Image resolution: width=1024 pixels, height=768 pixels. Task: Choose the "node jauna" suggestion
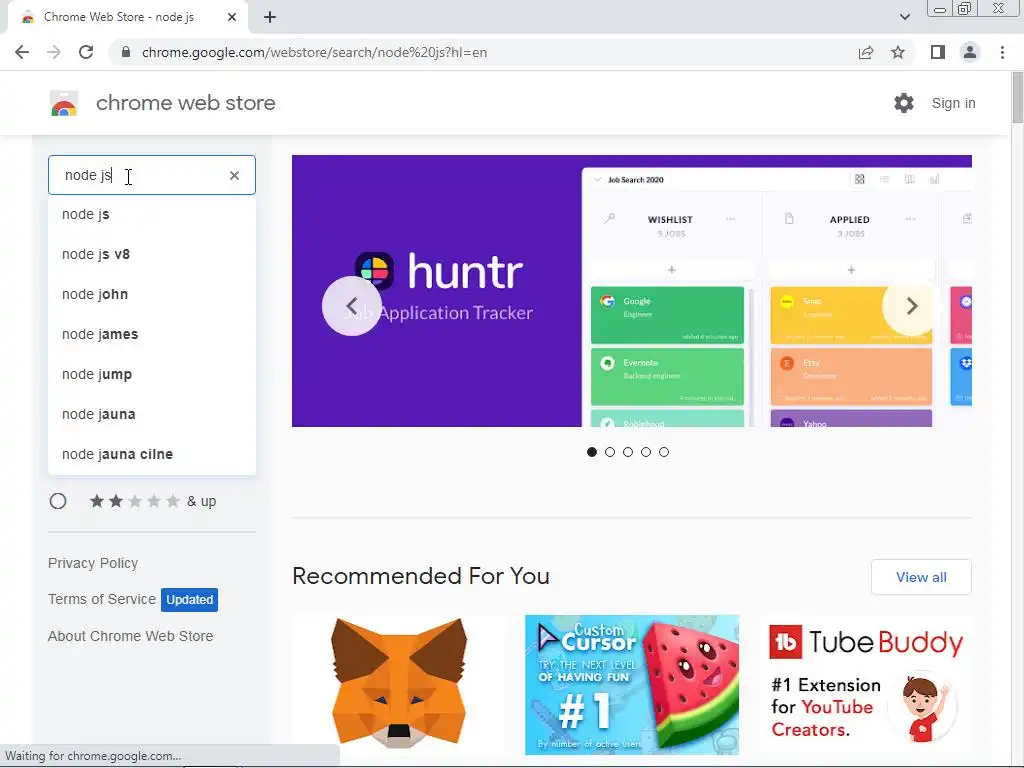152,414
